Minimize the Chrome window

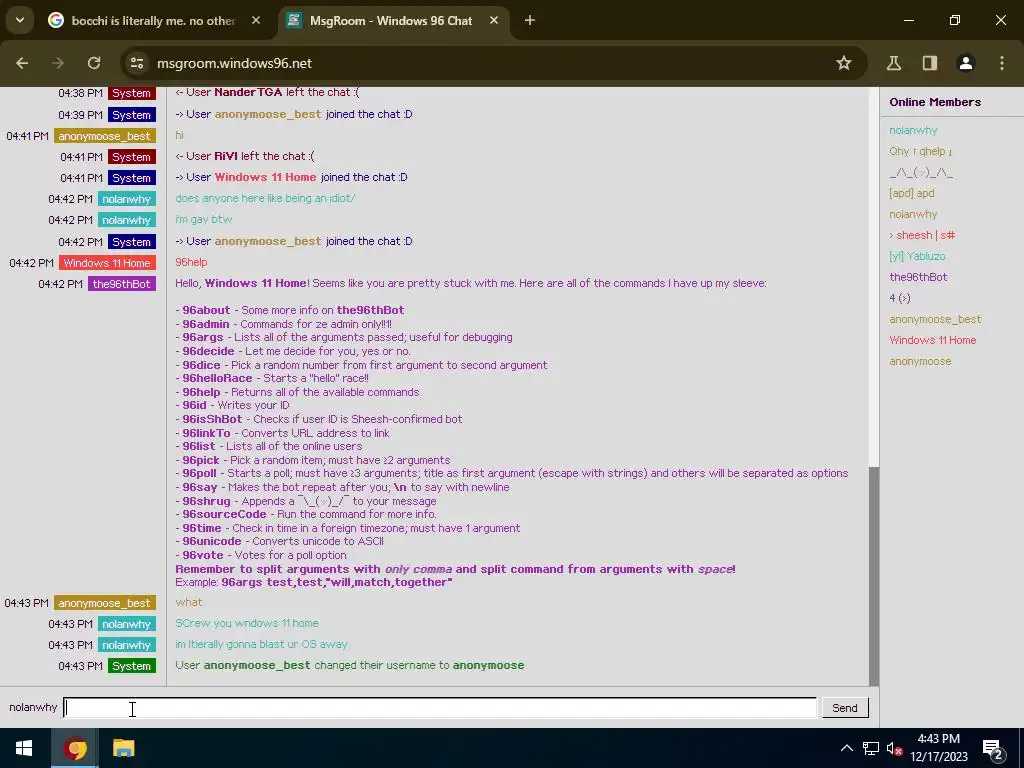(x=908, y=21)
